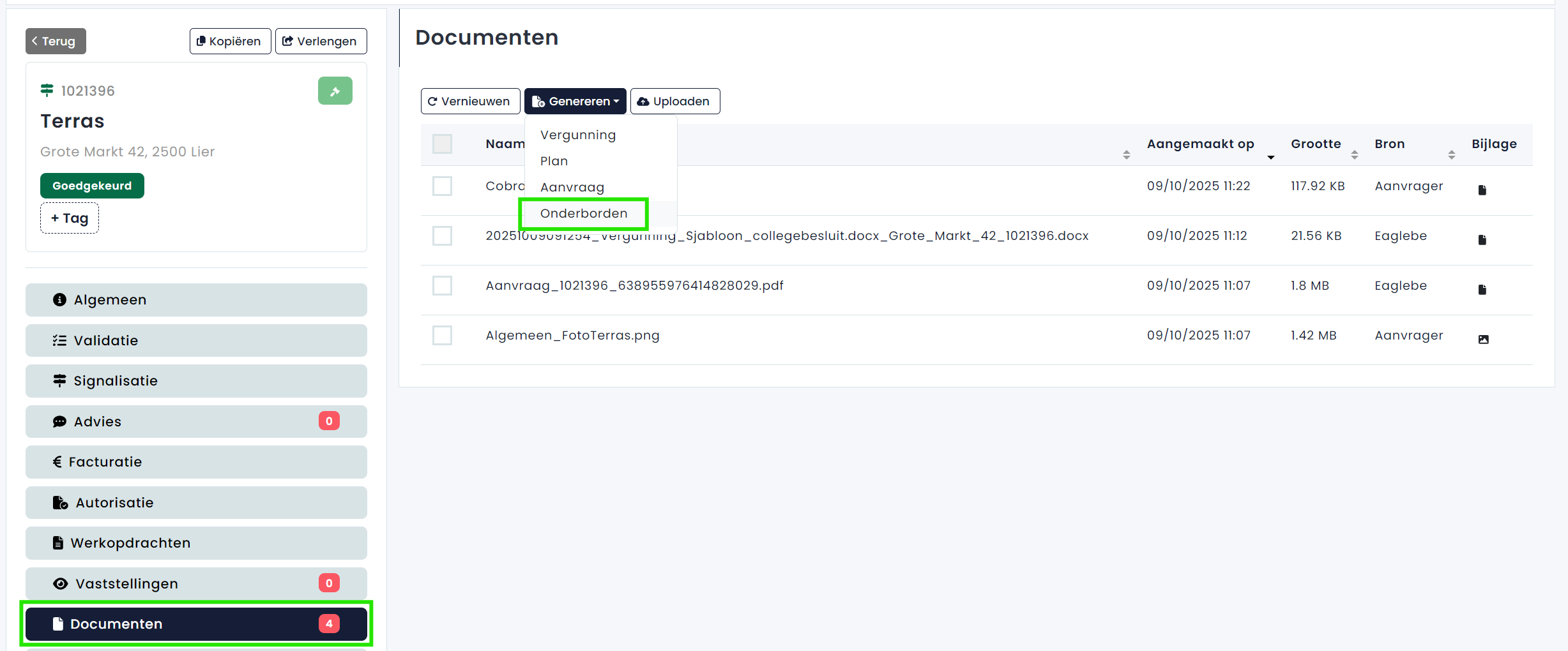
Task: Open attachment icon for Cobra document row
Action: (1482, 190)
